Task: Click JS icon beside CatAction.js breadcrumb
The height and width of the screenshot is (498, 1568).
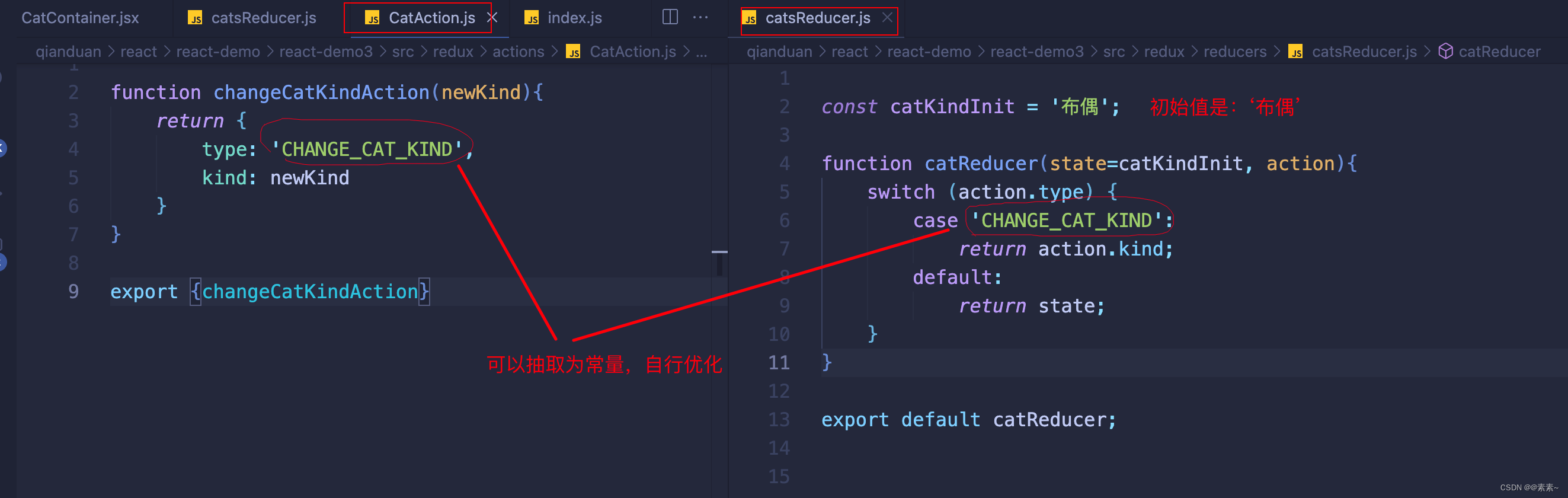Action: click(573, 51)
